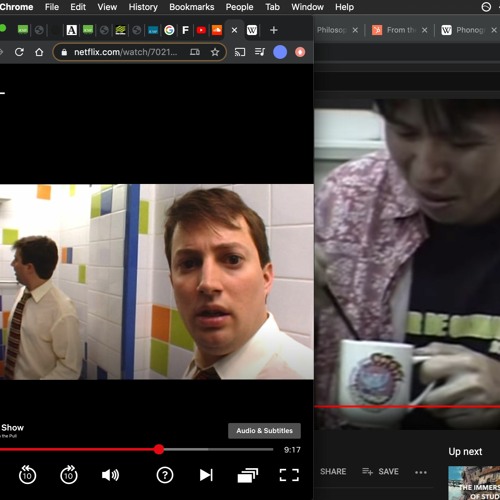Open the Help menu
The height and width of the screenshot is (500, 500).
(x=344, y=7)
